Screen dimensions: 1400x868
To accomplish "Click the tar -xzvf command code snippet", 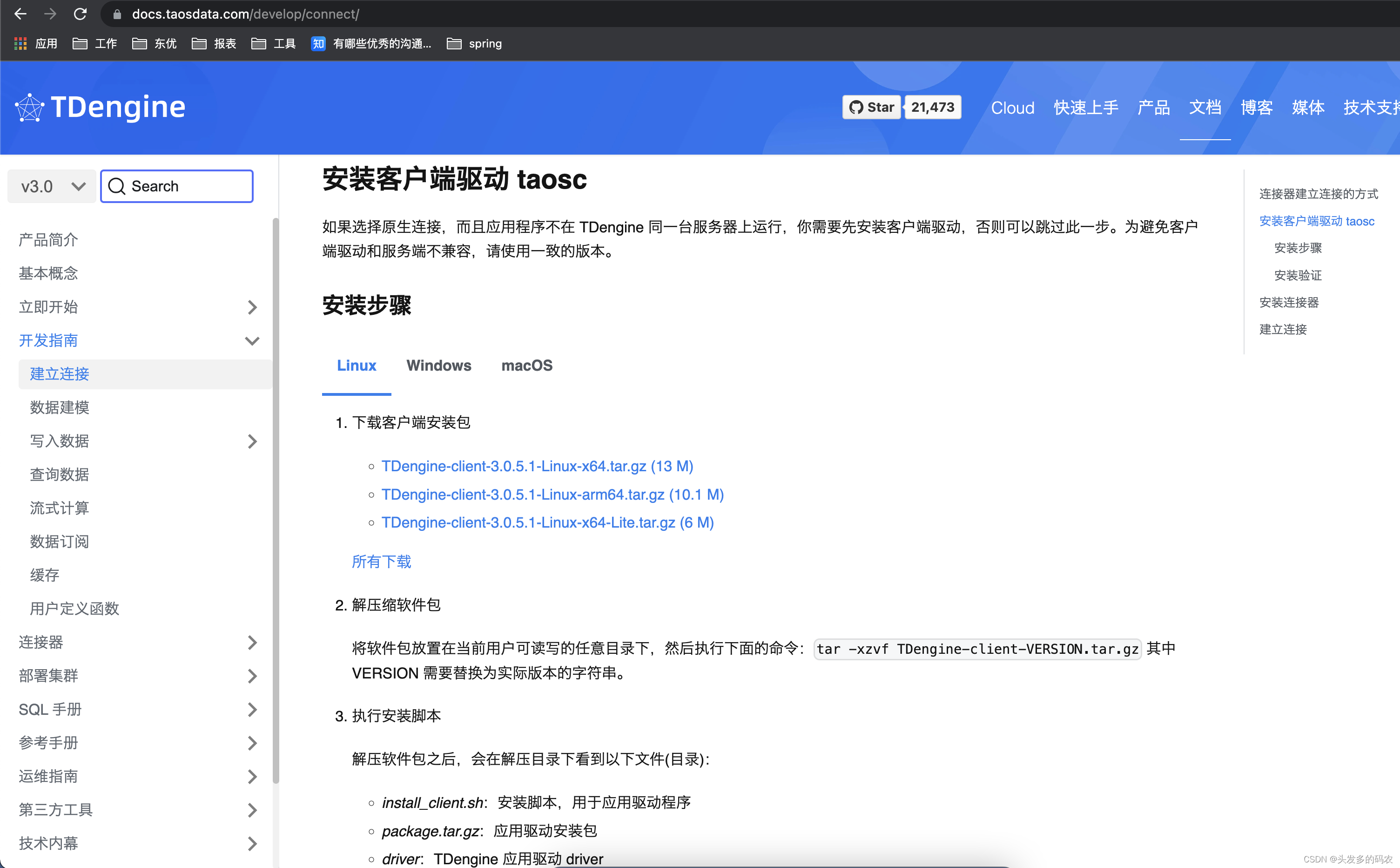I will pyautogui.click(x=978, y=649).
